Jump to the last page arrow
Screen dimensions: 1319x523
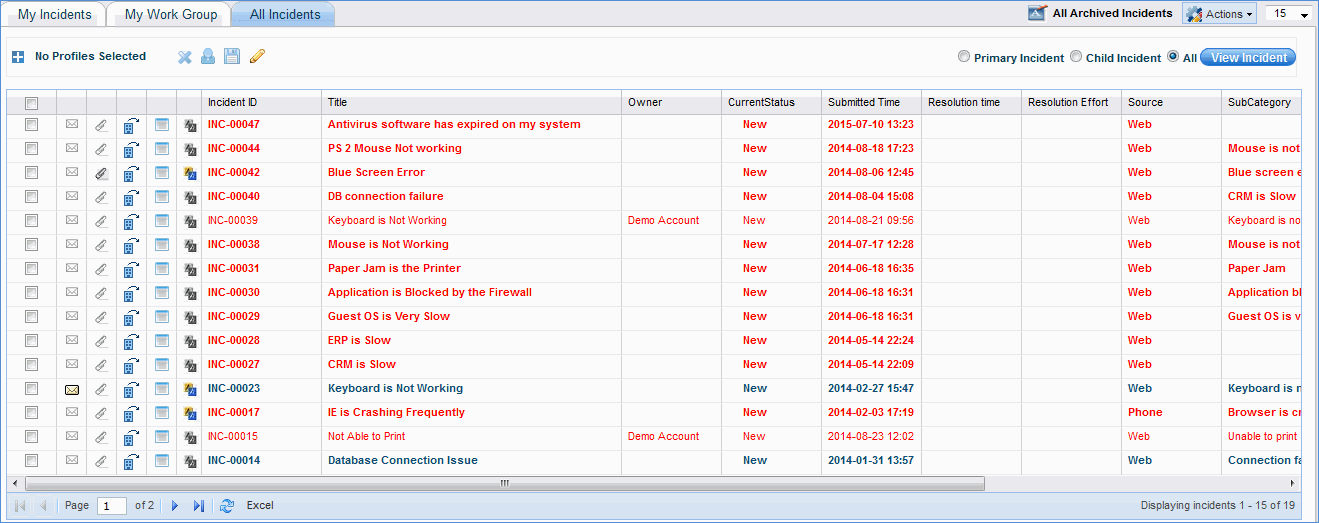click(x=198, y=506)
